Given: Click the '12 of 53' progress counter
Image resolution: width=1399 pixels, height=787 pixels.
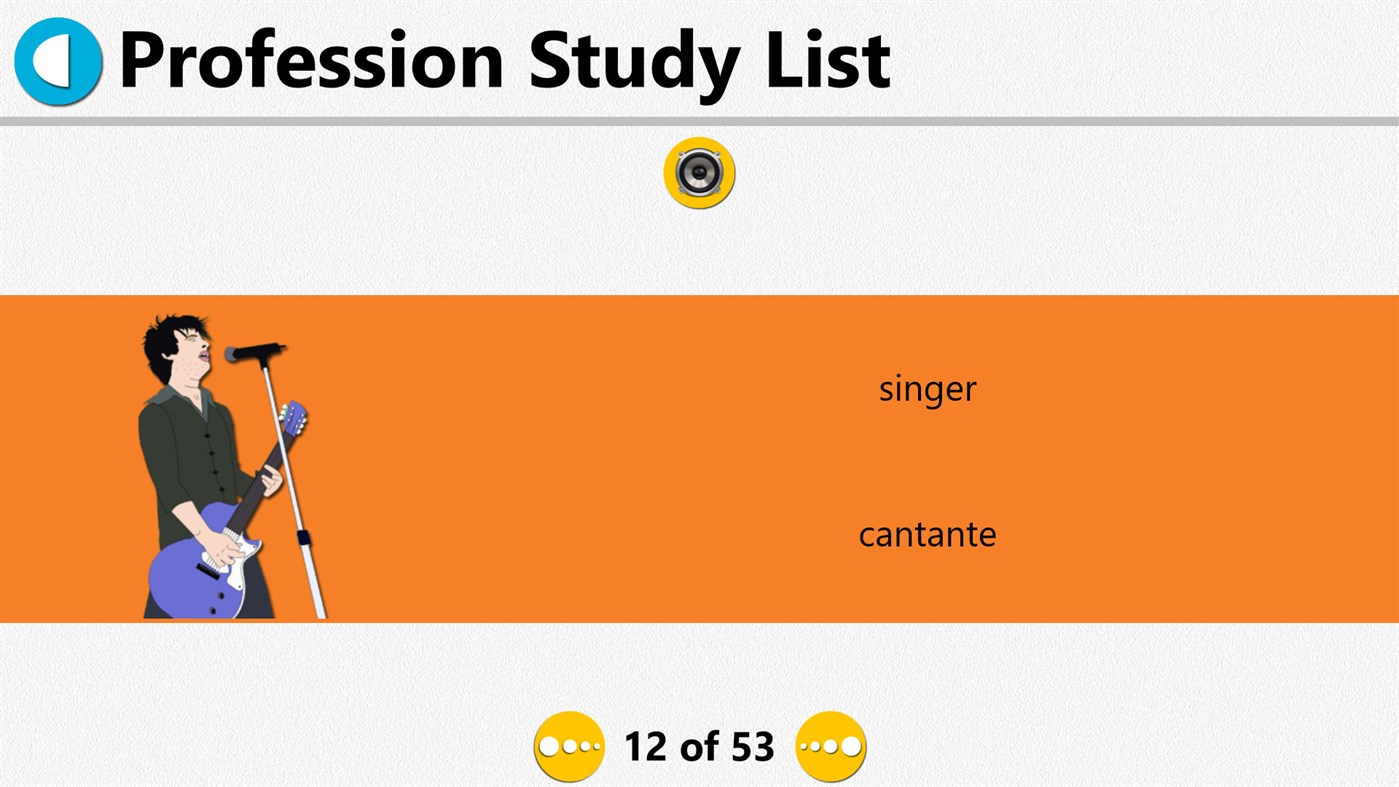Looking at the screenshot, I should pyautogui.click(x=700, y=745).
